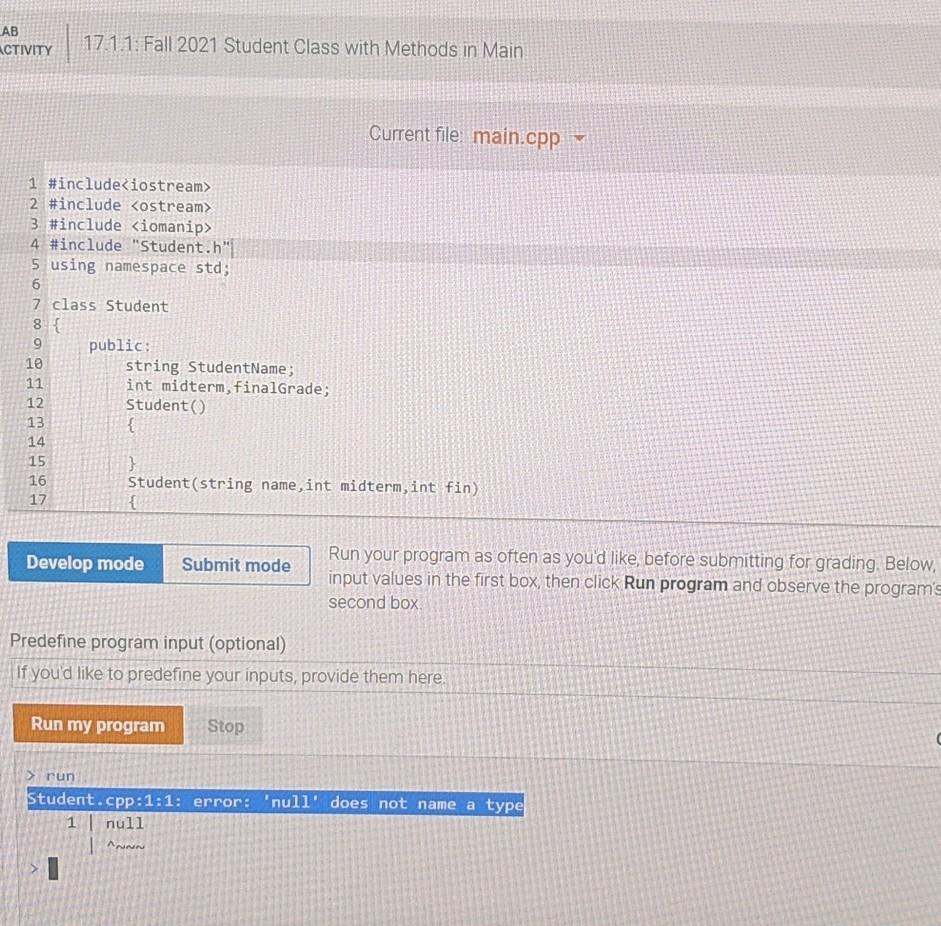Click the 'null' text in terminal output
Image resolution: width=941 pixels, height=926 pixels.
pos(125,823)
